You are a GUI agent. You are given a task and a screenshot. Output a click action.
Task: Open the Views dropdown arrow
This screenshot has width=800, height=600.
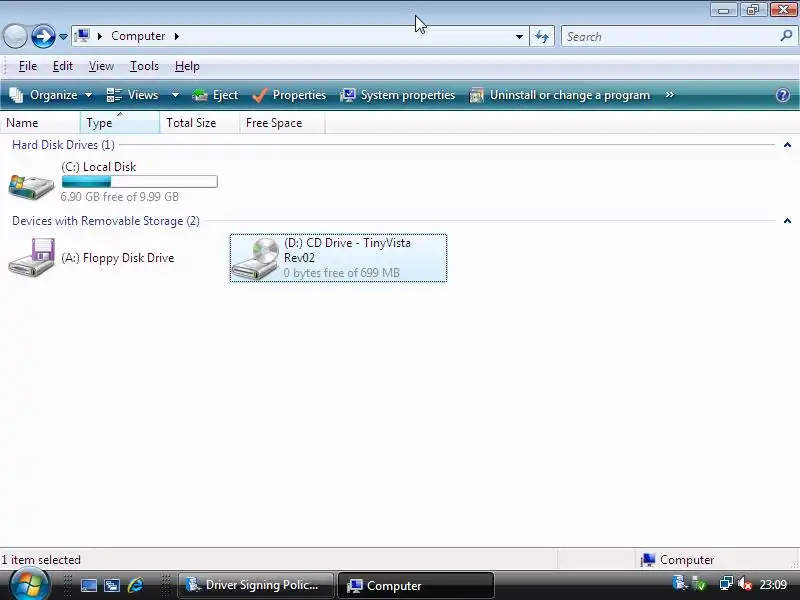175,95
